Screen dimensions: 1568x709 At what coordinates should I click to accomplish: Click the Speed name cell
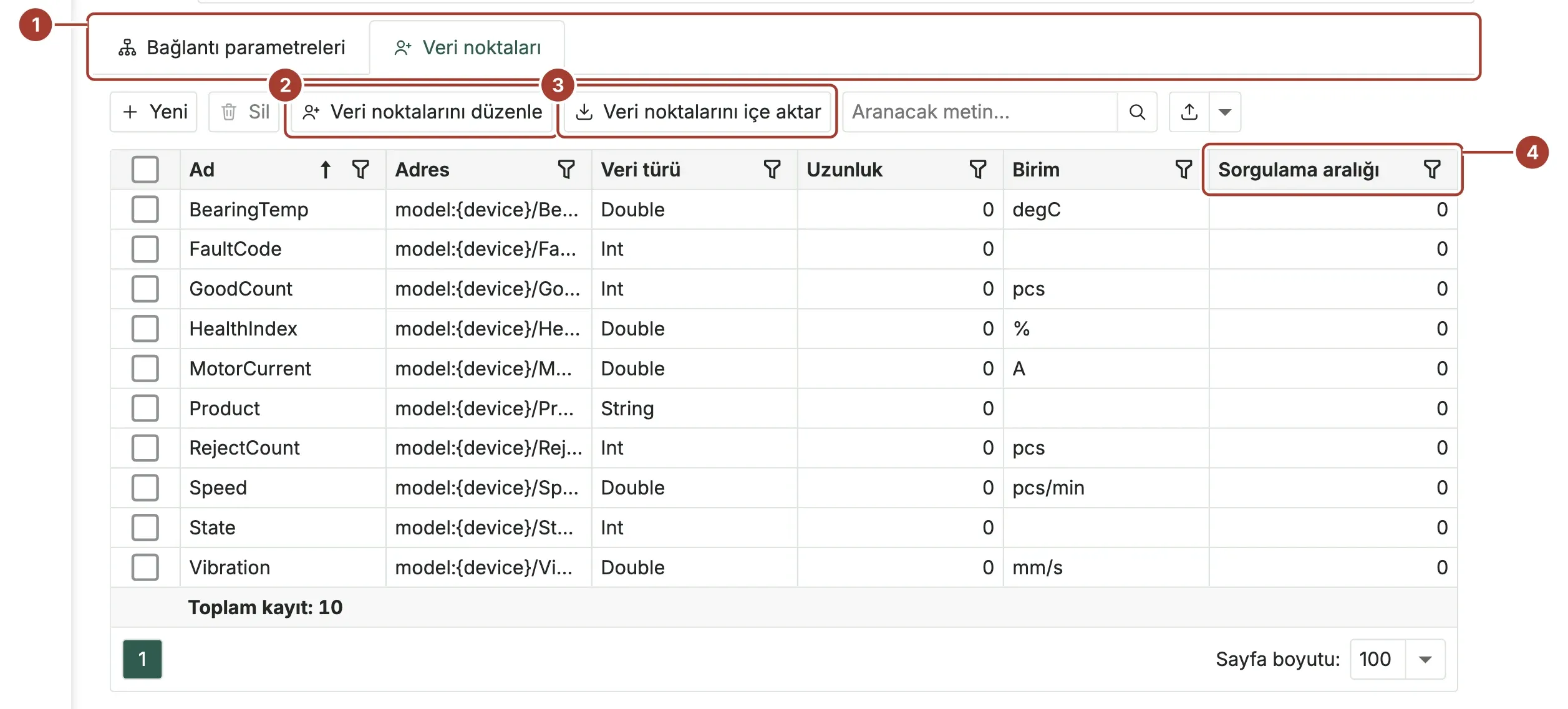[x=283, y=488]
